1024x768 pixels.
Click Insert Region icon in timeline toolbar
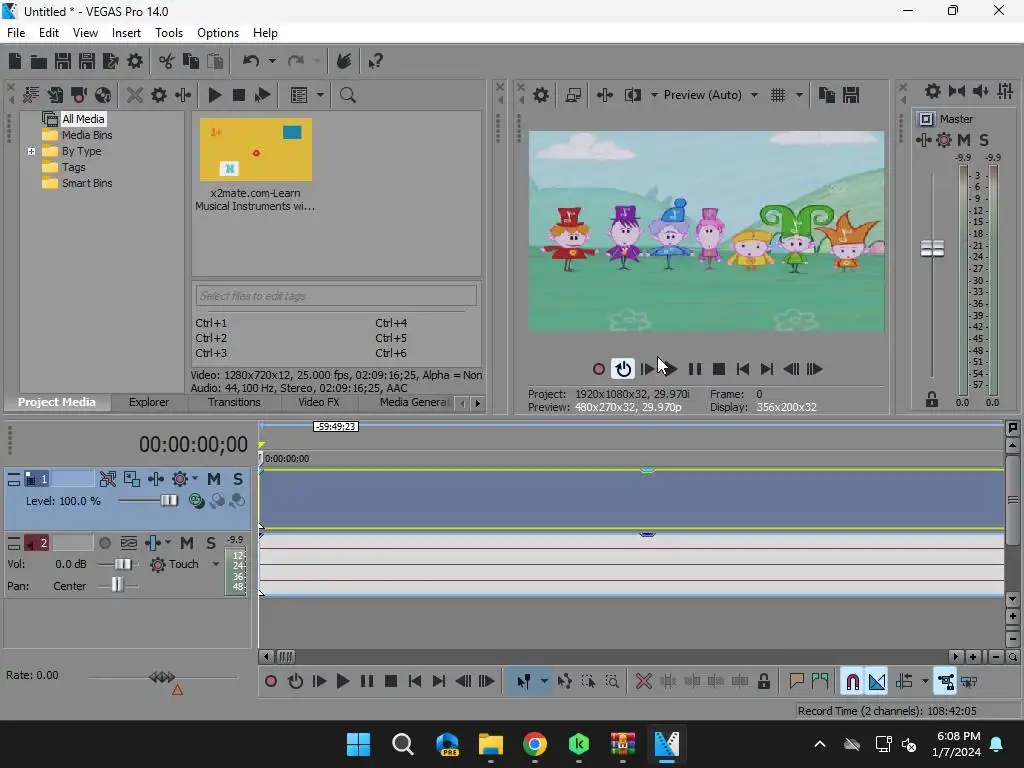click(x=820, y=682)
